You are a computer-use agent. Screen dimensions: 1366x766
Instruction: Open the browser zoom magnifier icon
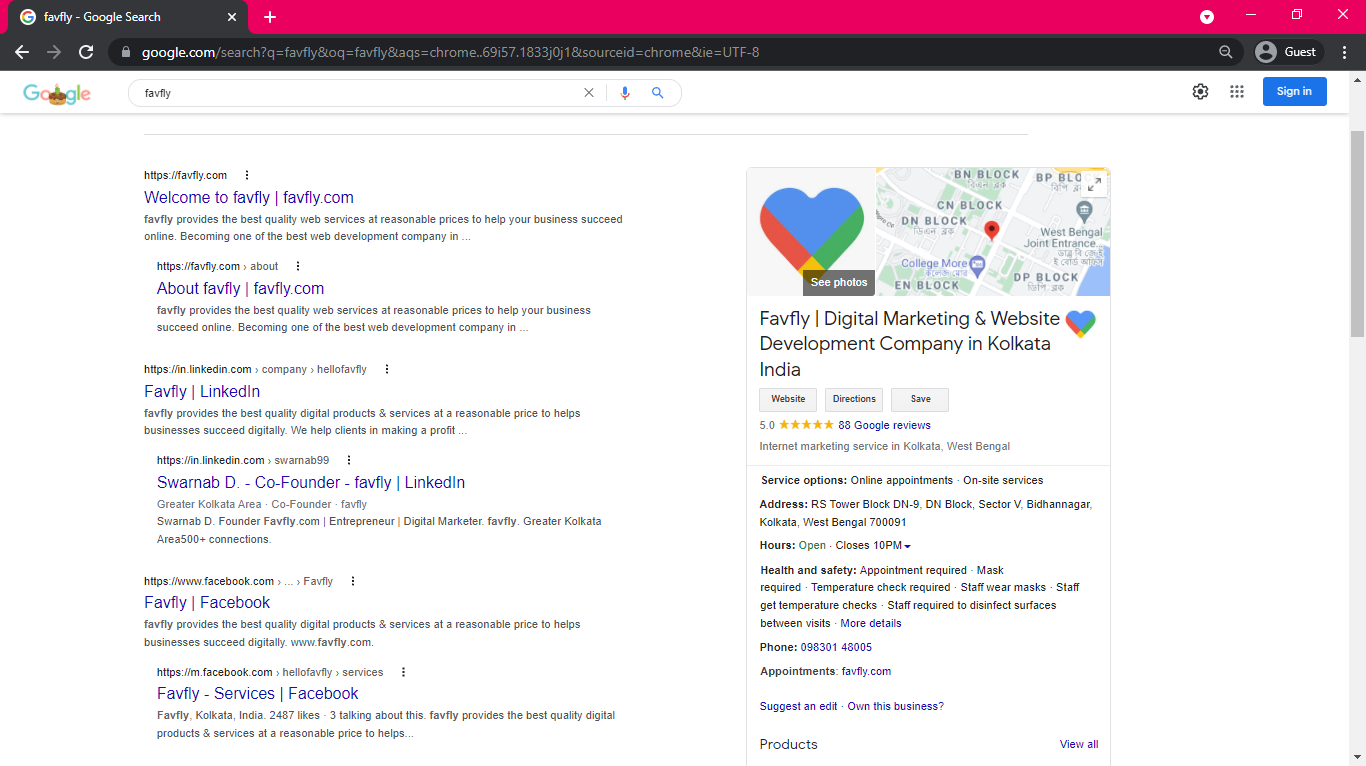(1225, 52)
